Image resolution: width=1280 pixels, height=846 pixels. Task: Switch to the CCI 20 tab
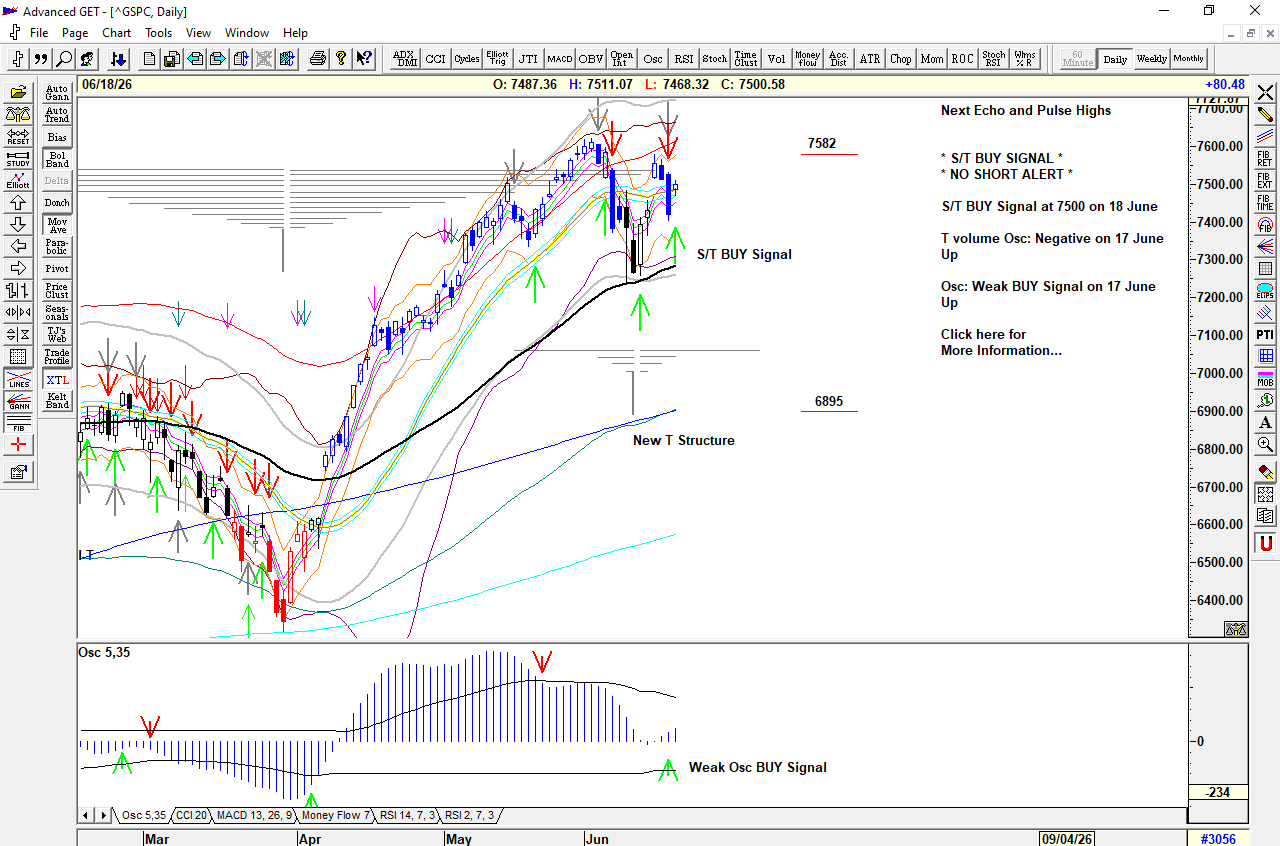coord(190,815)
